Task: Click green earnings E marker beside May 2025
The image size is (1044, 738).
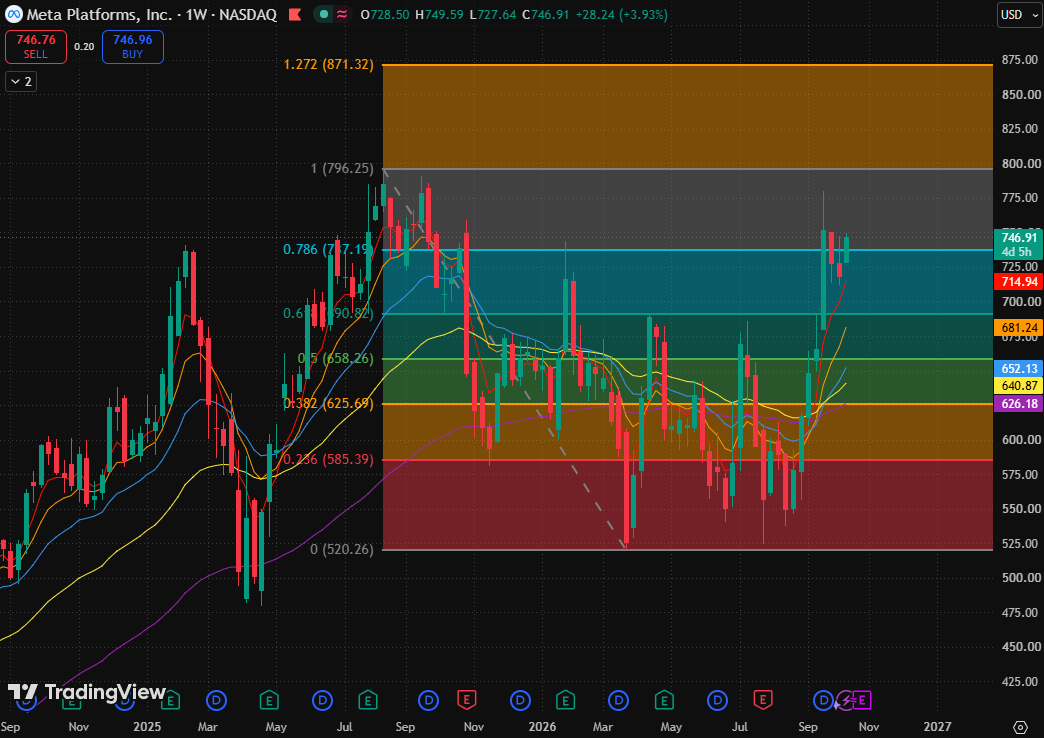Action: tap(269, 700)
